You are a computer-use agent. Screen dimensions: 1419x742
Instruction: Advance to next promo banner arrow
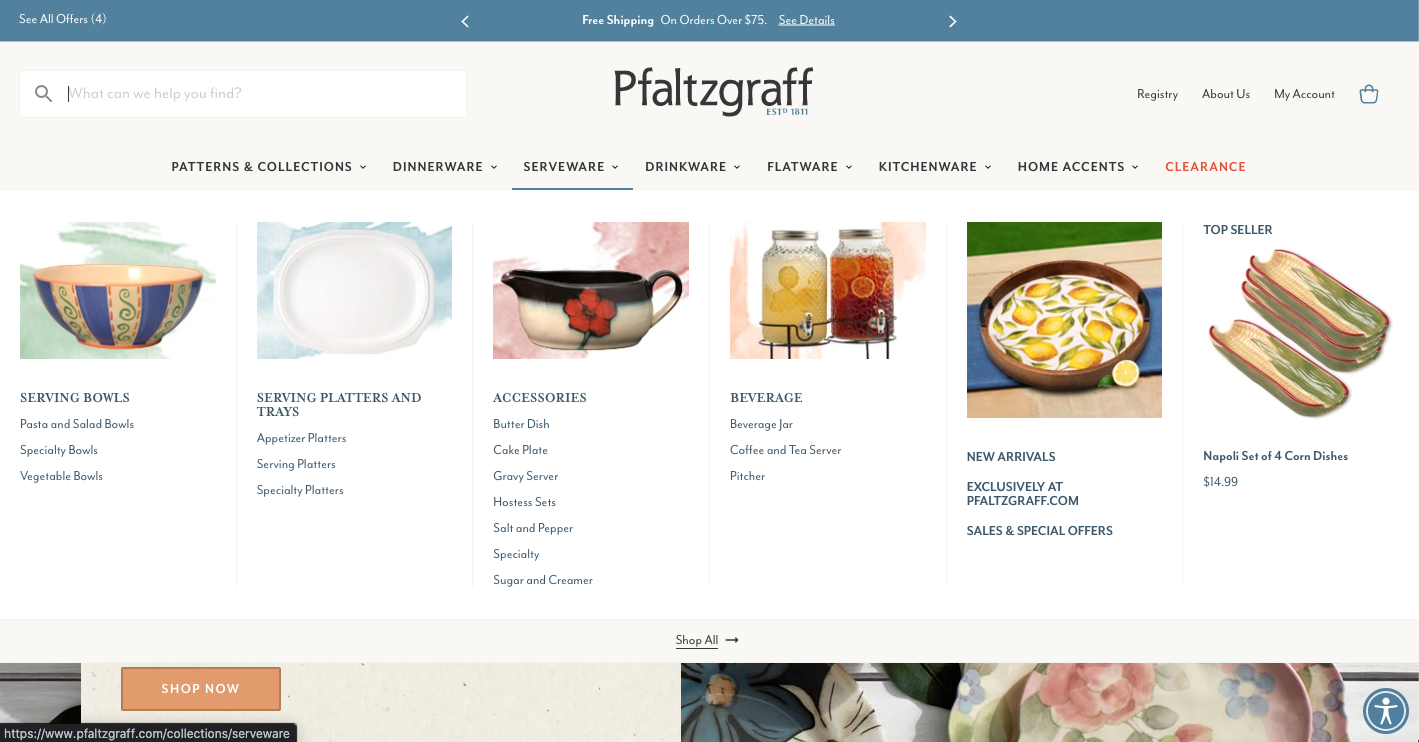952,21
